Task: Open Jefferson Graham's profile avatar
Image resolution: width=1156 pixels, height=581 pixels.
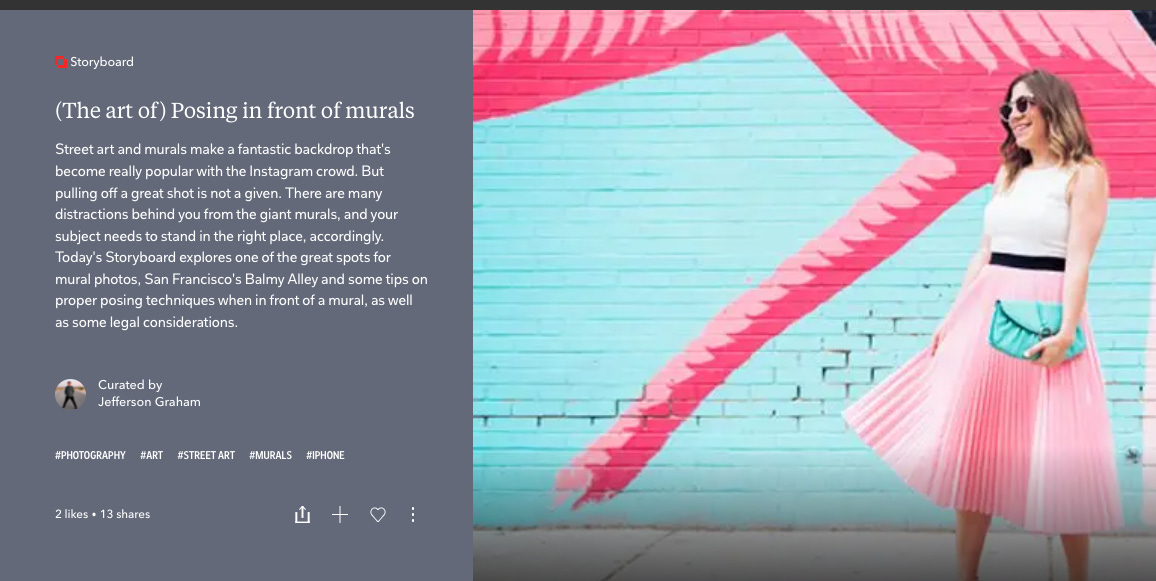Action: 71,394
